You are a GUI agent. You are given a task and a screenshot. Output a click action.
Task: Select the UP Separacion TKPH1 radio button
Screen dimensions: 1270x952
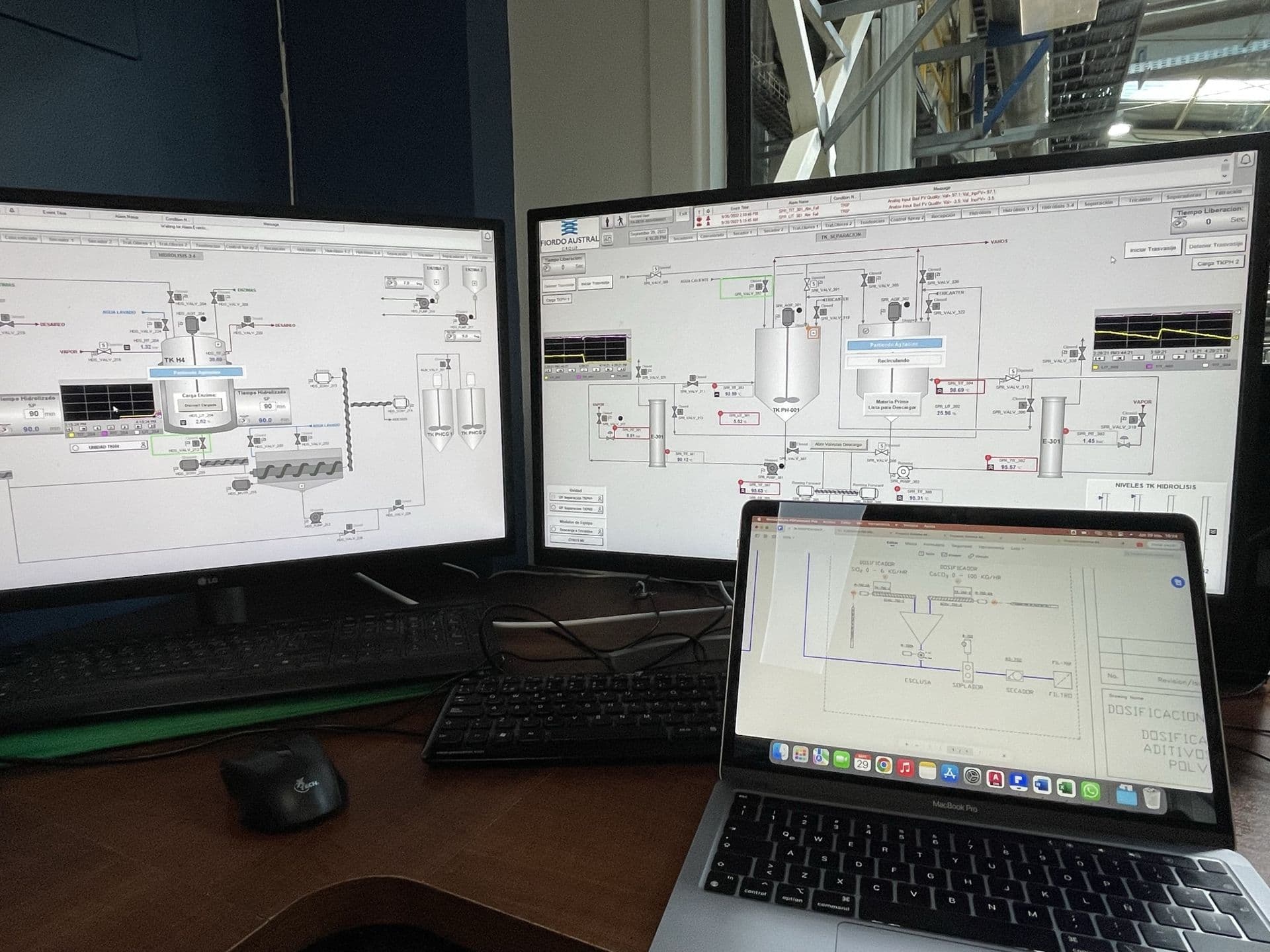pyautogui.click(x=554, y=498)
